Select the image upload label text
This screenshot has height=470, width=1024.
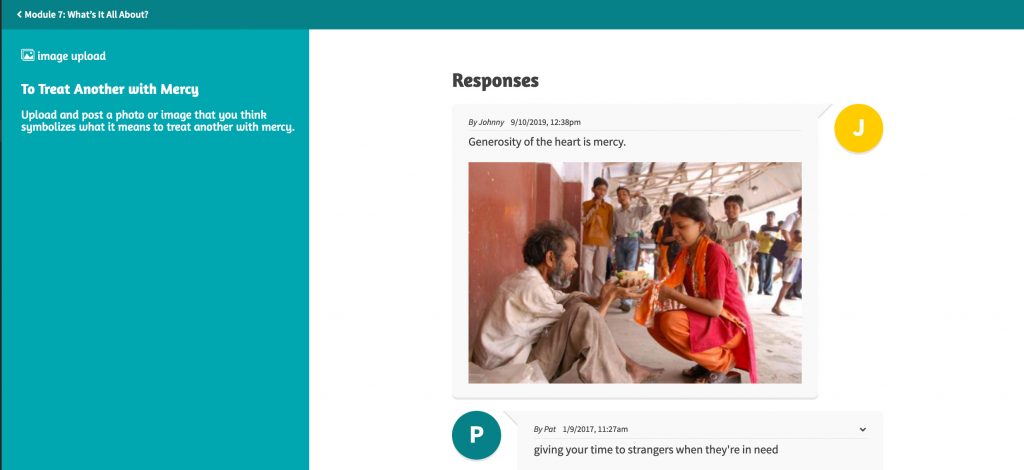pos(71,56)
